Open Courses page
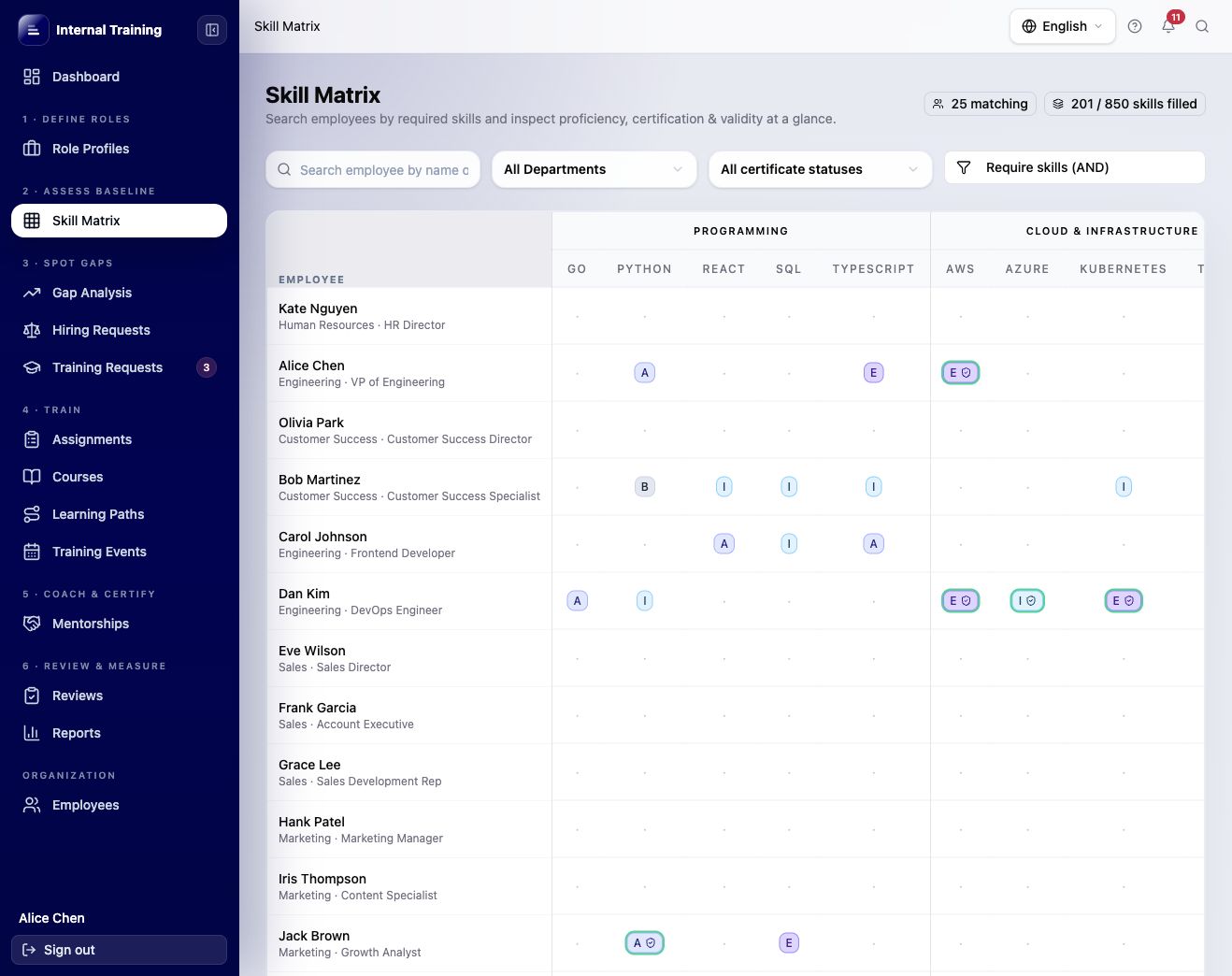 point(119,477)
